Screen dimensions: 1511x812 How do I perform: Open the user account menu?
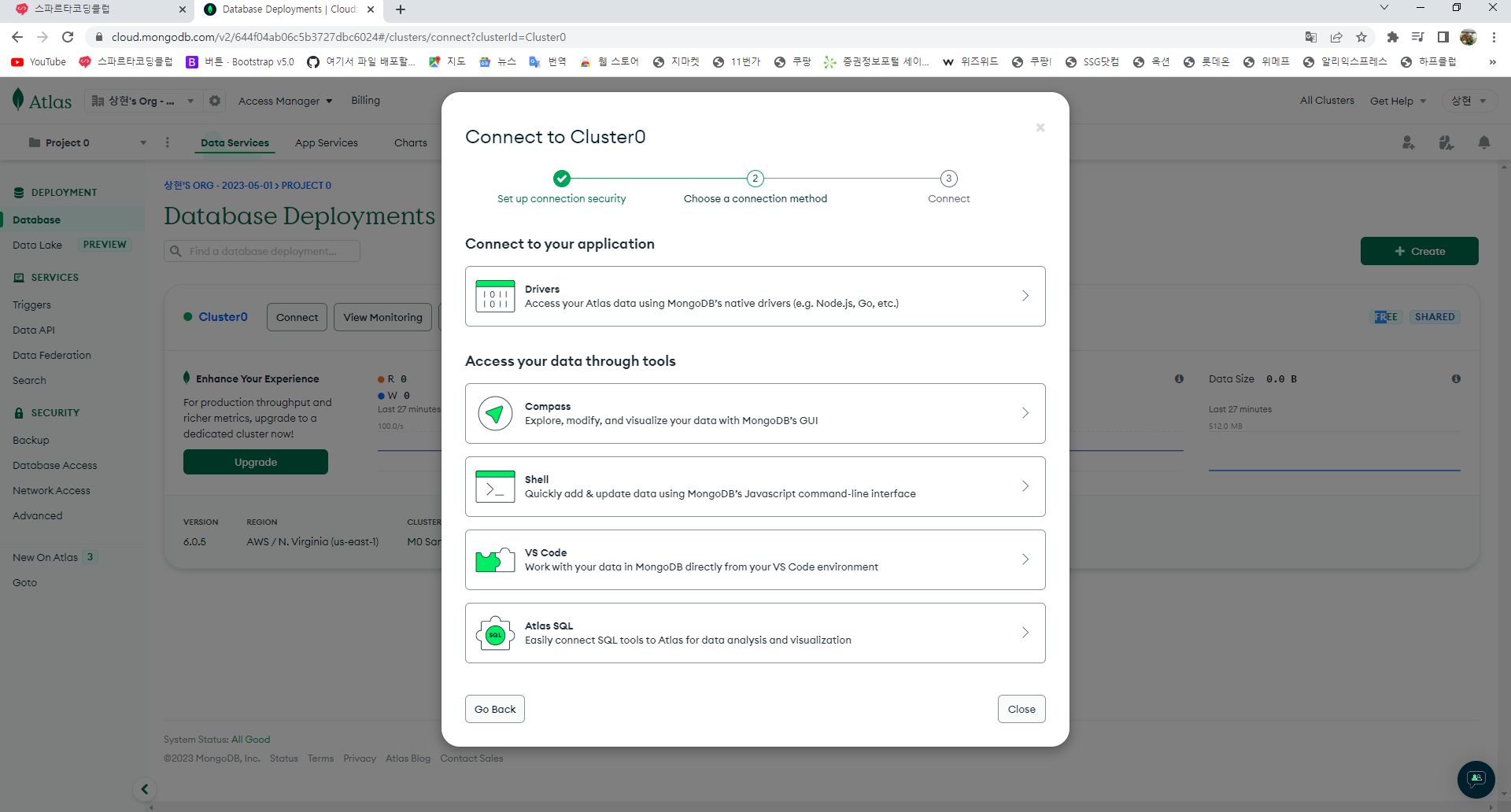(x=1469, y=101)
